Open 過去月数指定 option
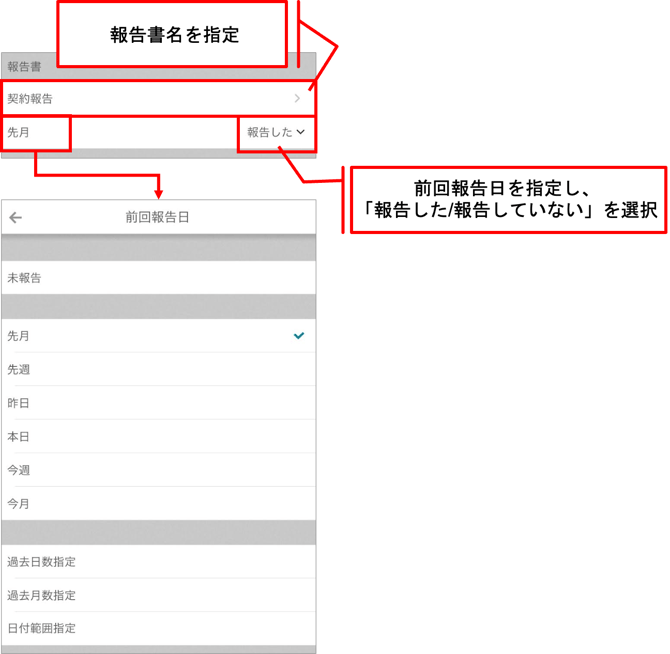 [x=41, y=595]
